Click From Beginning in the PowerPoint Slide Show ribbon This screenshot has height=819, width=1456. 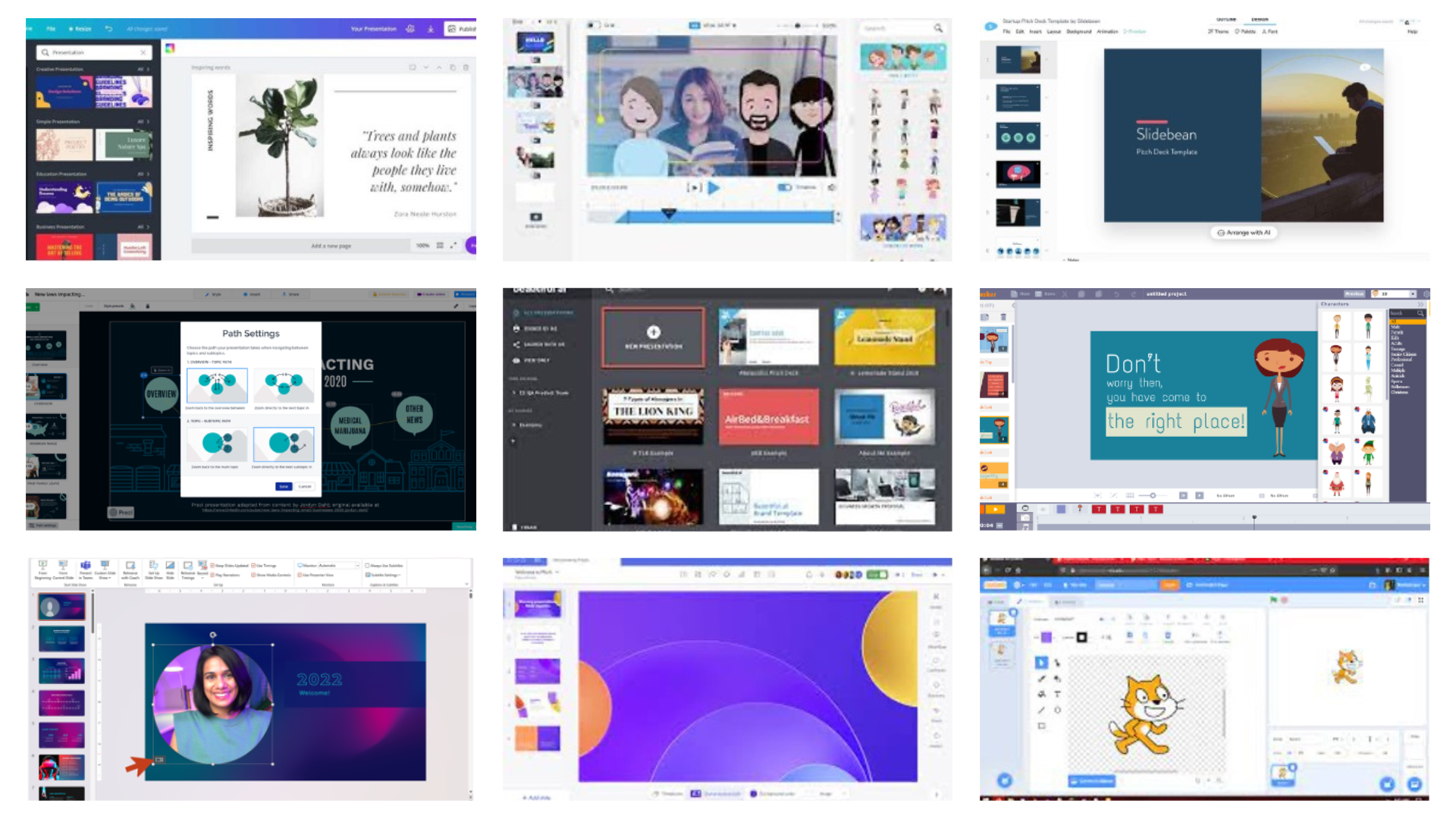point(42,570)
